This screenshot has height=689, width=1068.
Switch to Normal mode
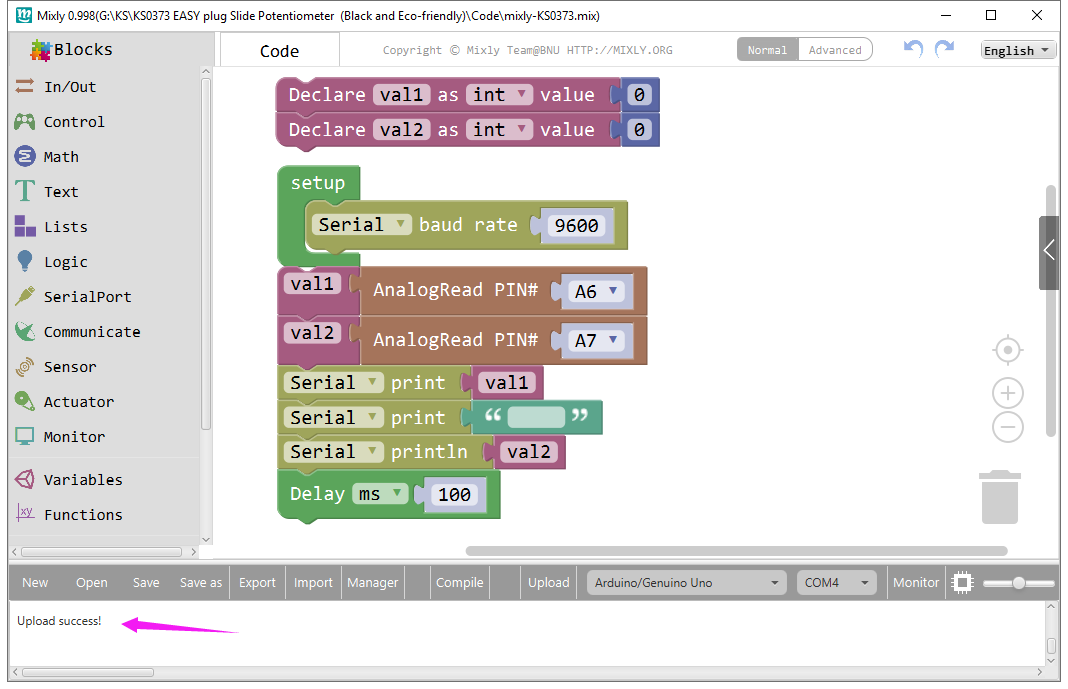tap(767, 50)
